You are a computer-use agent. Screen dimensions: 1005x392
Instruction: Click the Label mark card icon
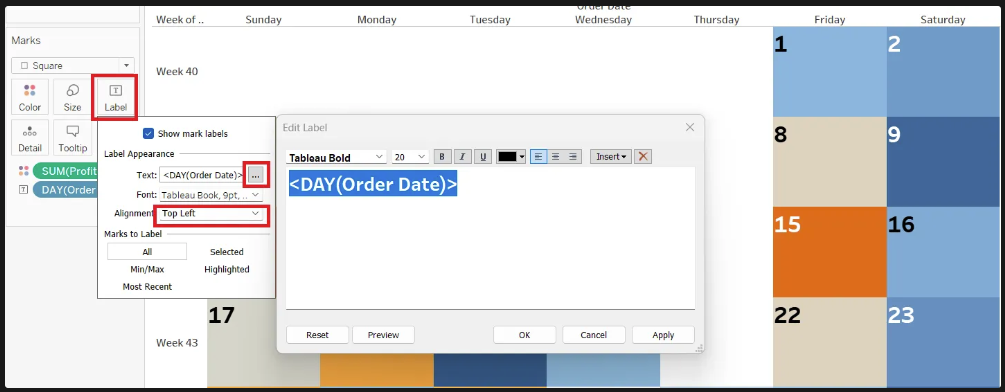(115, 97)
